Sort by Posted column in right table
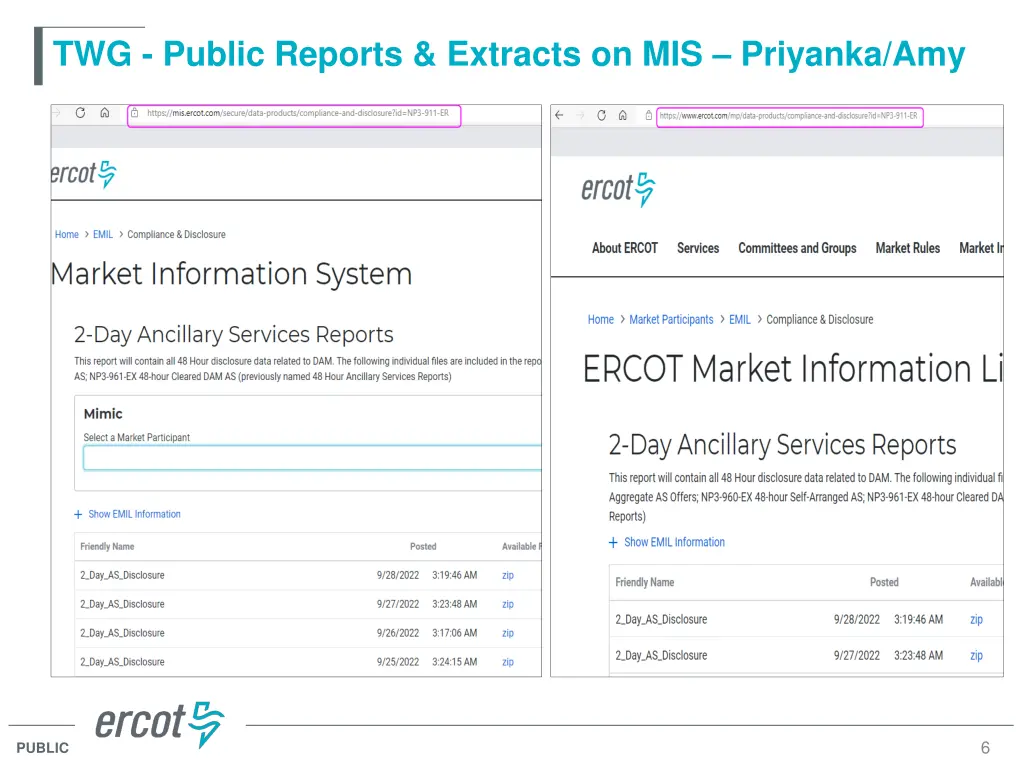 coord(884,582)
